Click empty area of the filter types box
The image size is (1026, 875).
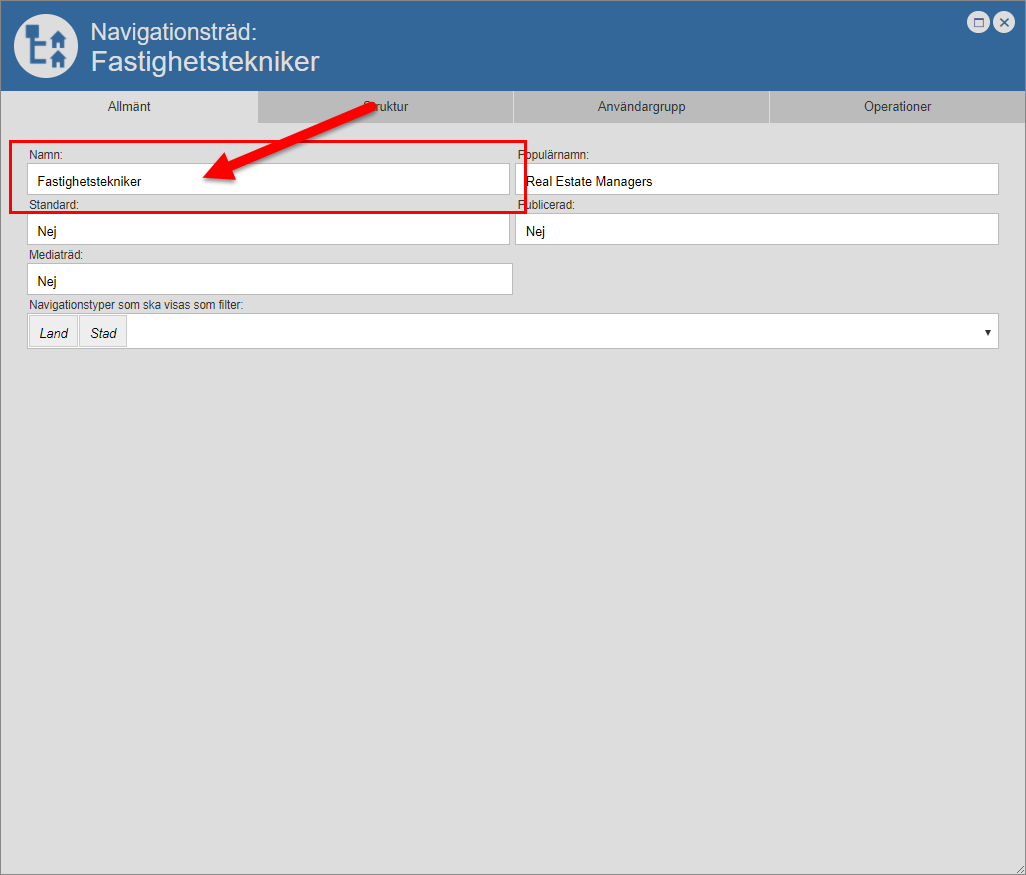[550, 332]
